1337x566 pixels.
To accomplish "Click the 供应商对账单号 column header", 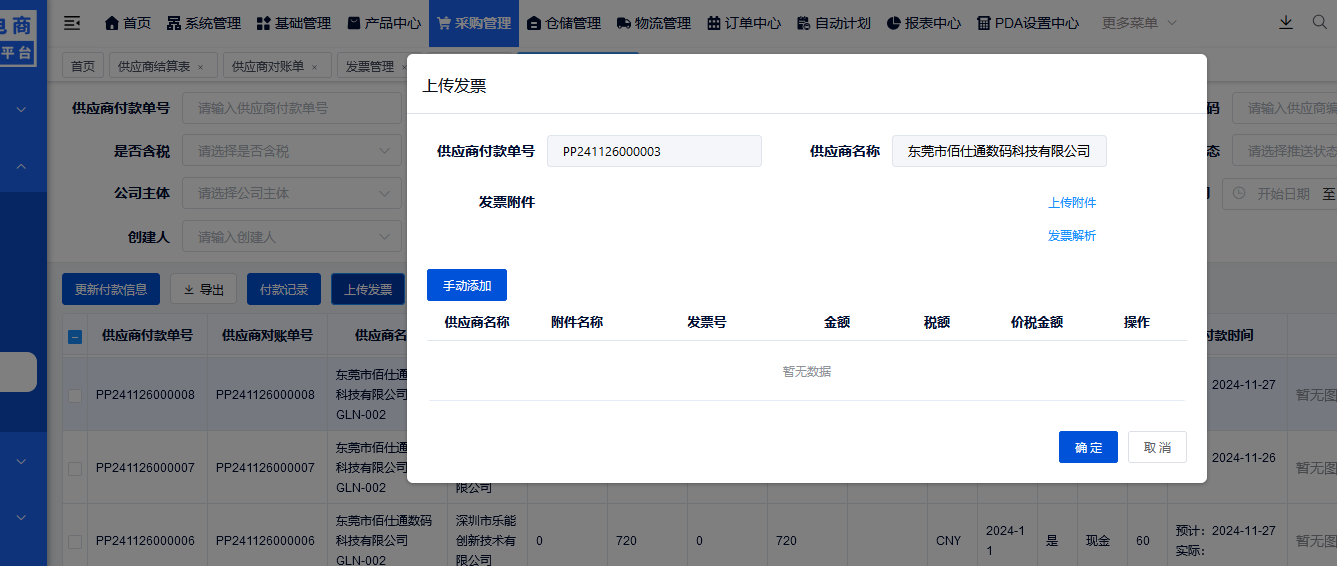I will click(267, 336).
